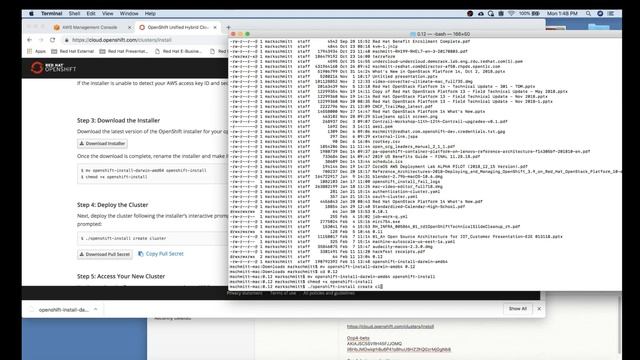Open the battery status menu

[529, 13]
